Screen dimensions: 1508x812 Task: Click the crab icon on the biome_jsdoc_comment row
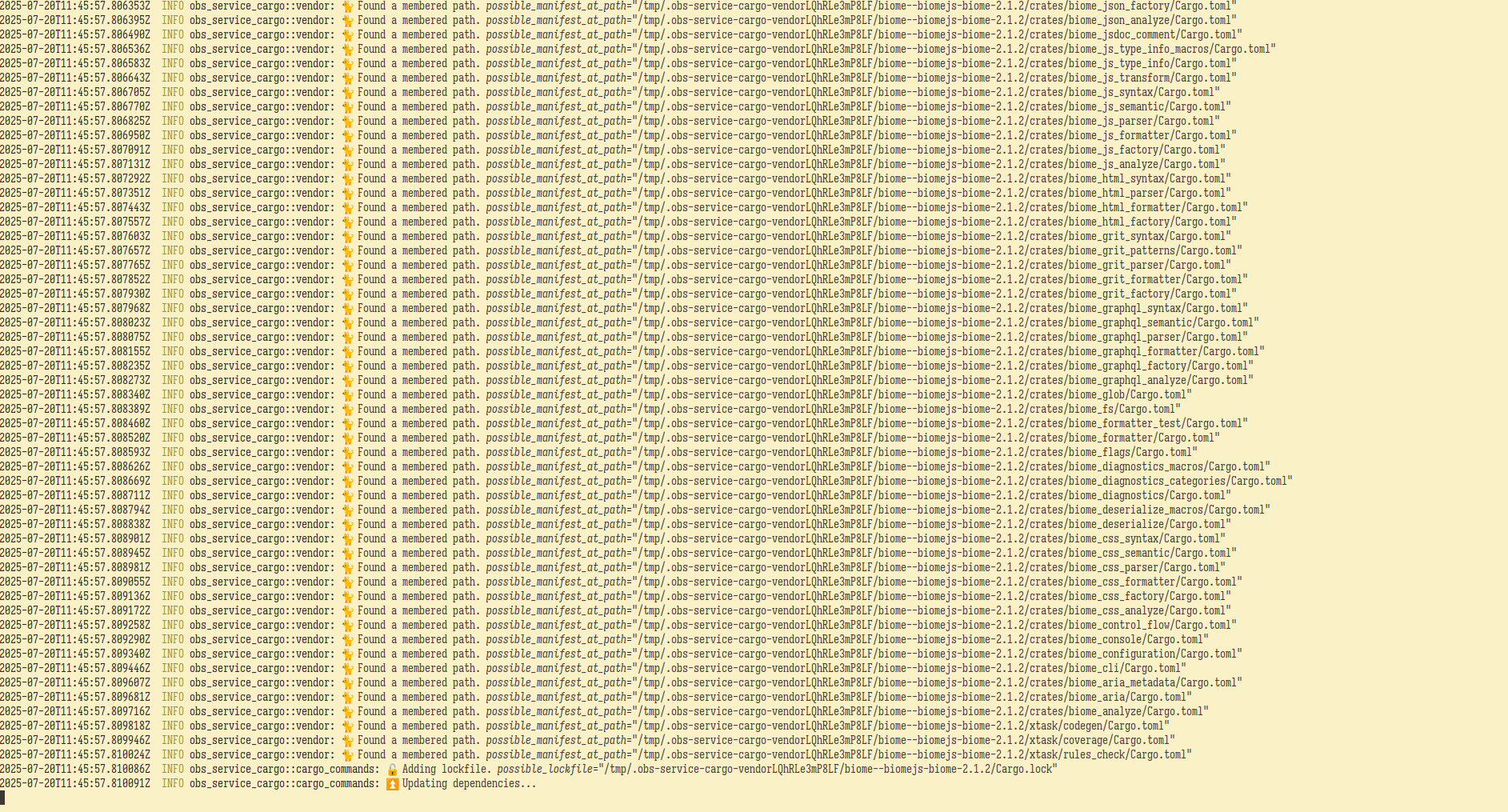click(x=347, y=34)
